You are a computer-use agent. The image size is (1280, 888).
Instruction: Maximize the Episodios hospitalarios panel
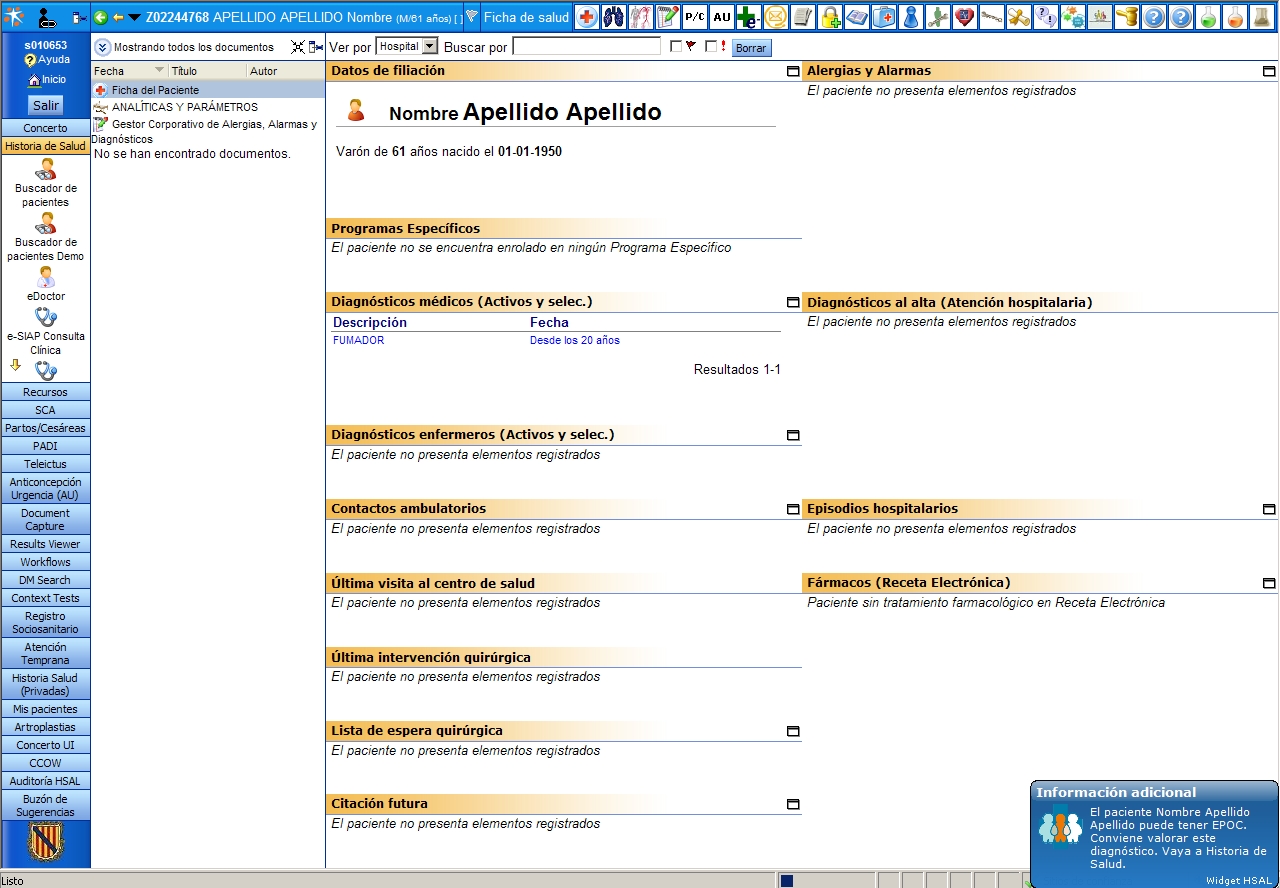pos(1269,510)
